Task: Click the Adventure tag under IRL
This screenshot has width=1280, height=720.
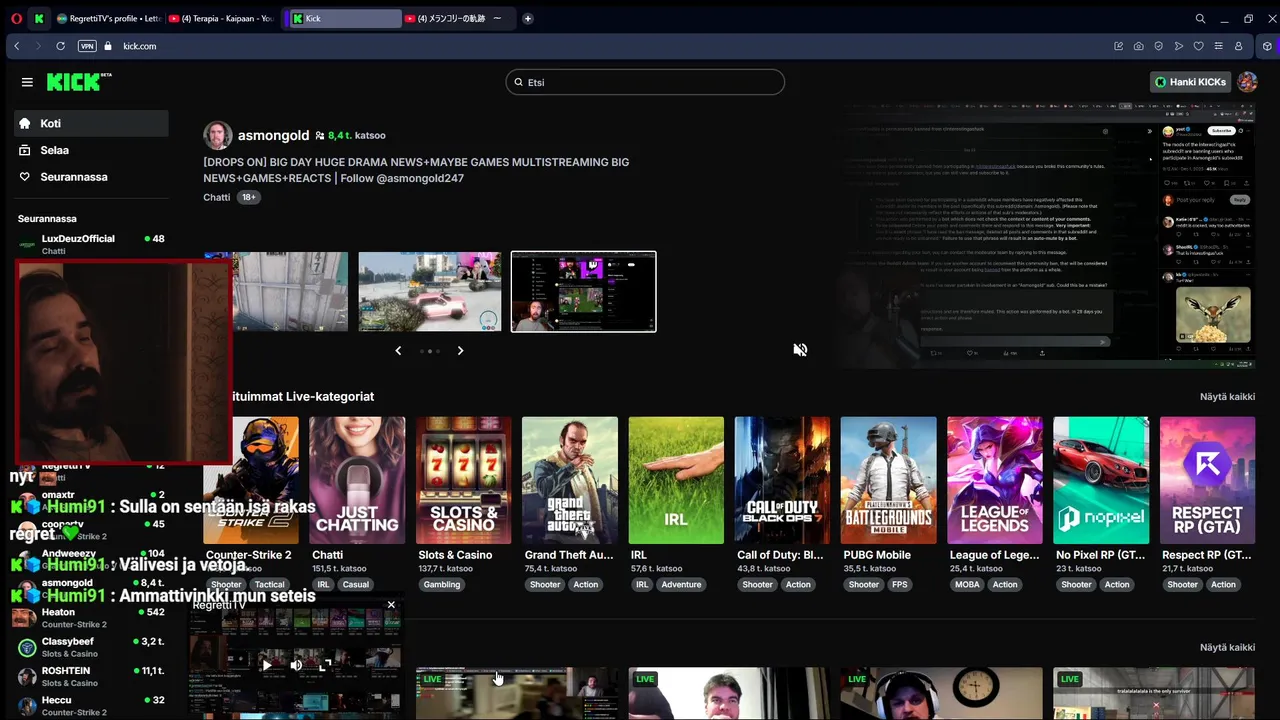Action: pyautogui.click(x=681, y=585)
